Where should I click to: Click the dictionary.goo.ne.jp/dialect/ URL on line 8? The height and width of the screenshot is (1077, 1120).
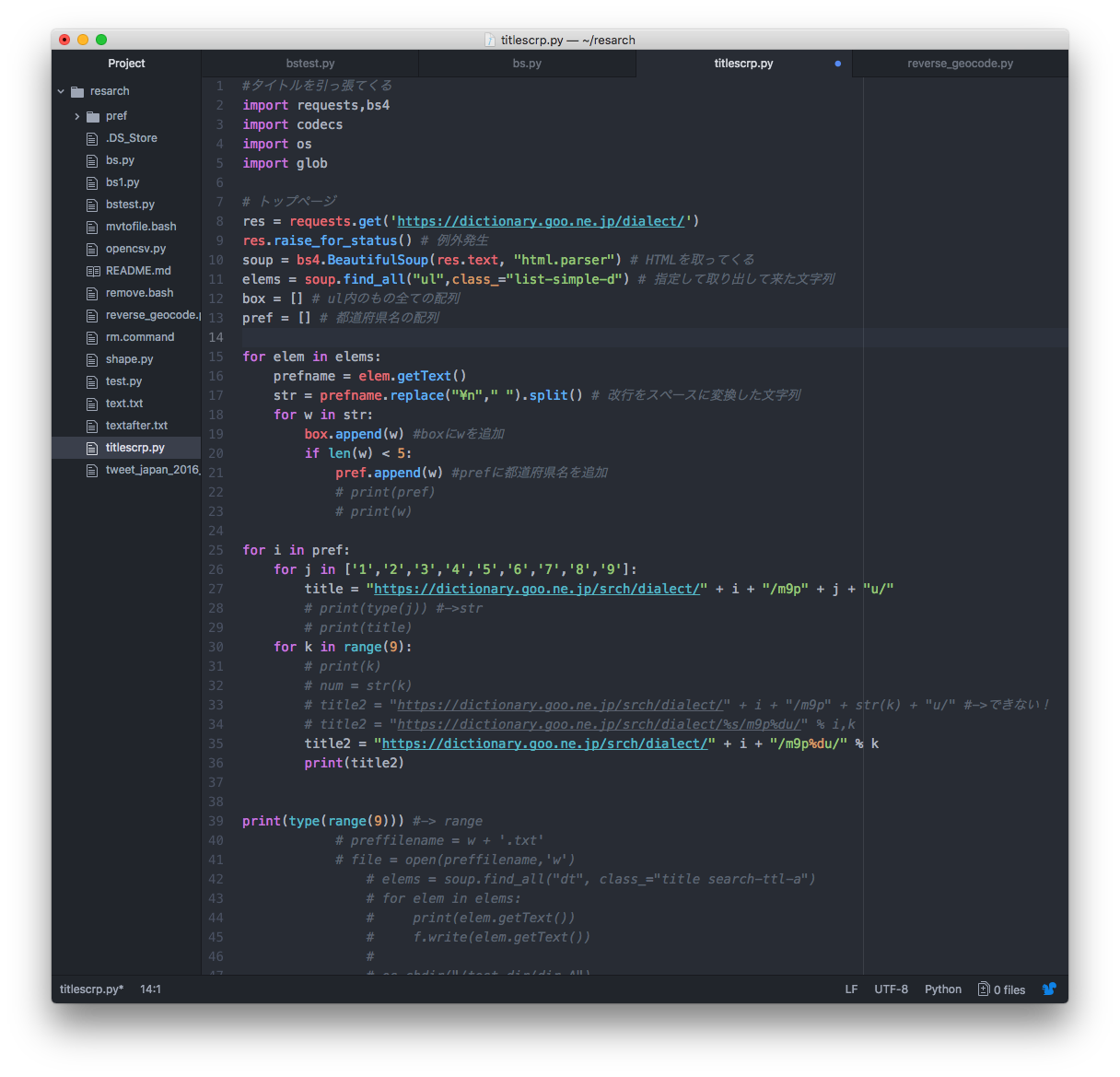(541, 221)
